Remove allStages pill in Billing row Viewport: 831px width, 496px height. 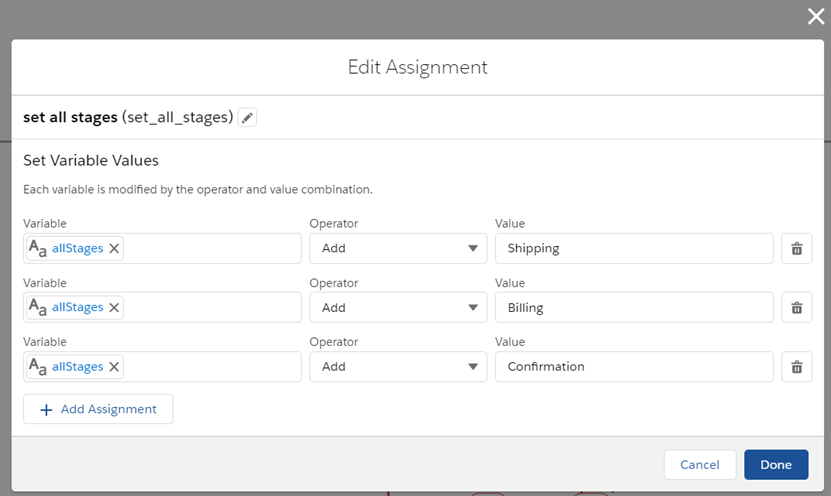(114, 307)
